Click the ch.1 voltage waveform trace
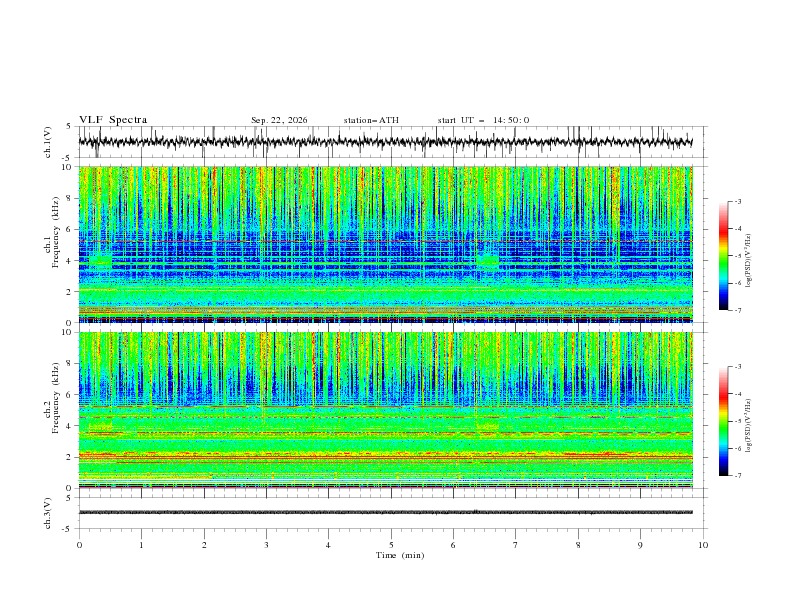Viewport: 792px width, 612px height. coord(385,142)
